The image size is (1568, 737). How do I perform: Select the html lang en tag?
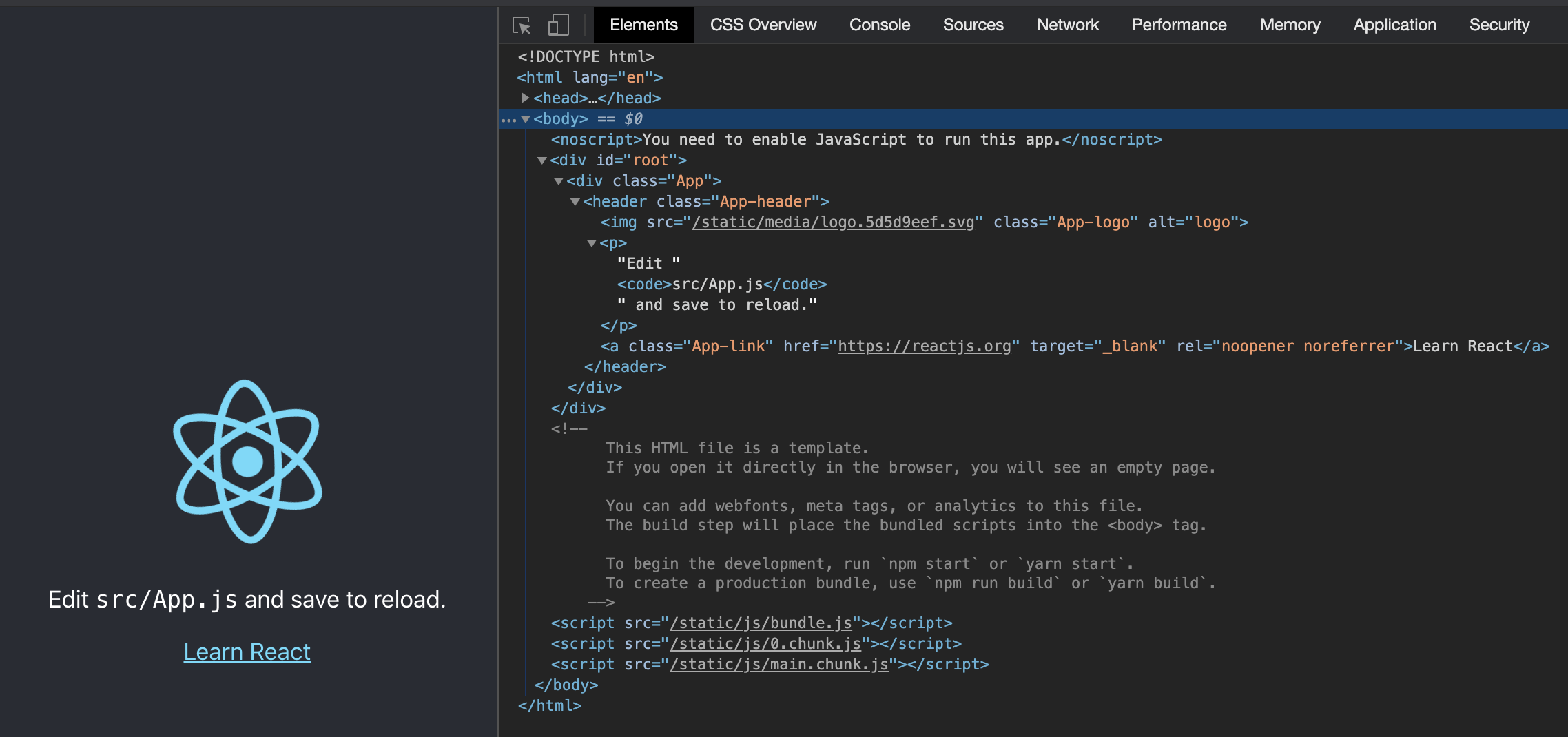coord(590,77)
